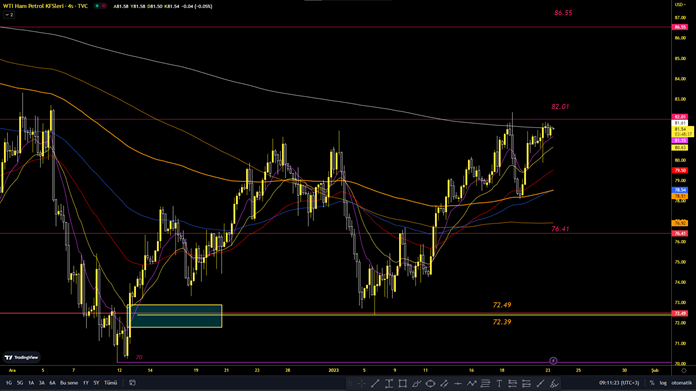Screen dimensions: 696x391
Task: Expand the collapsed indicators legend arrow
Action: point(9,15)
